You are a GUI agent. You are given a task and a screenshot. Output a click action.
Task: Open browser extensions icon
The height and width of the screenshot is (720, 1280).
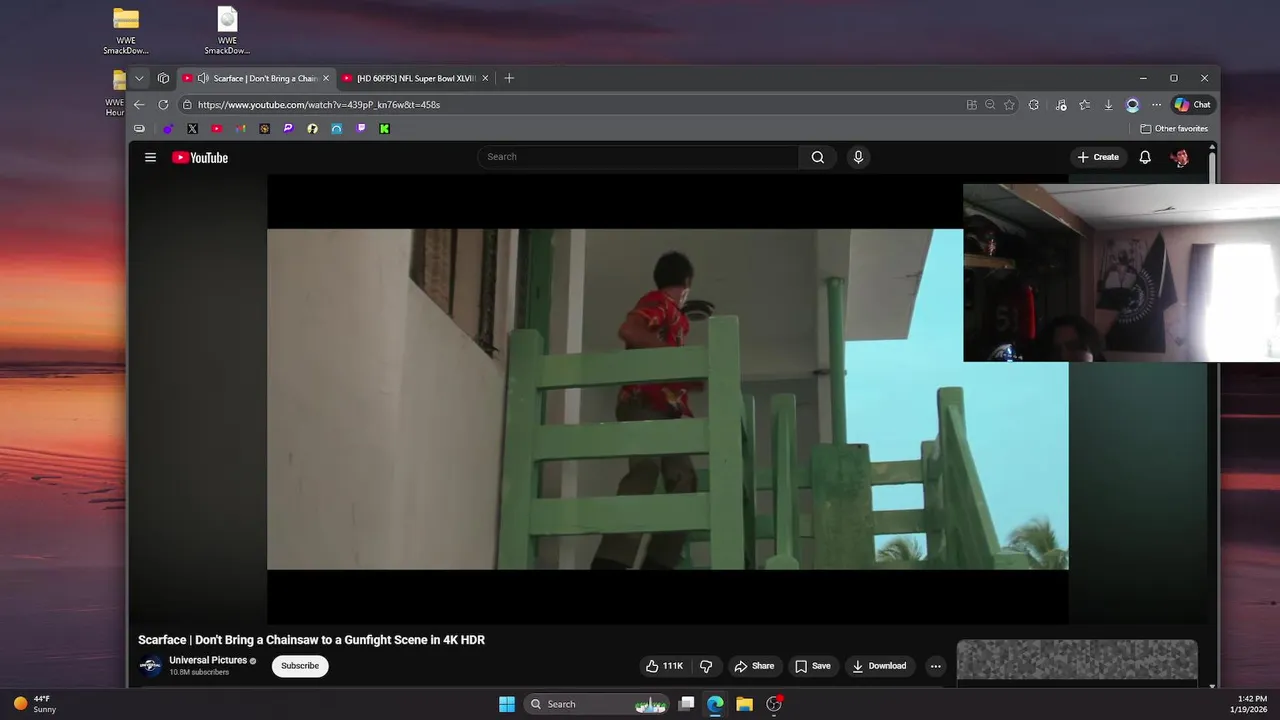pos(1034,104)
